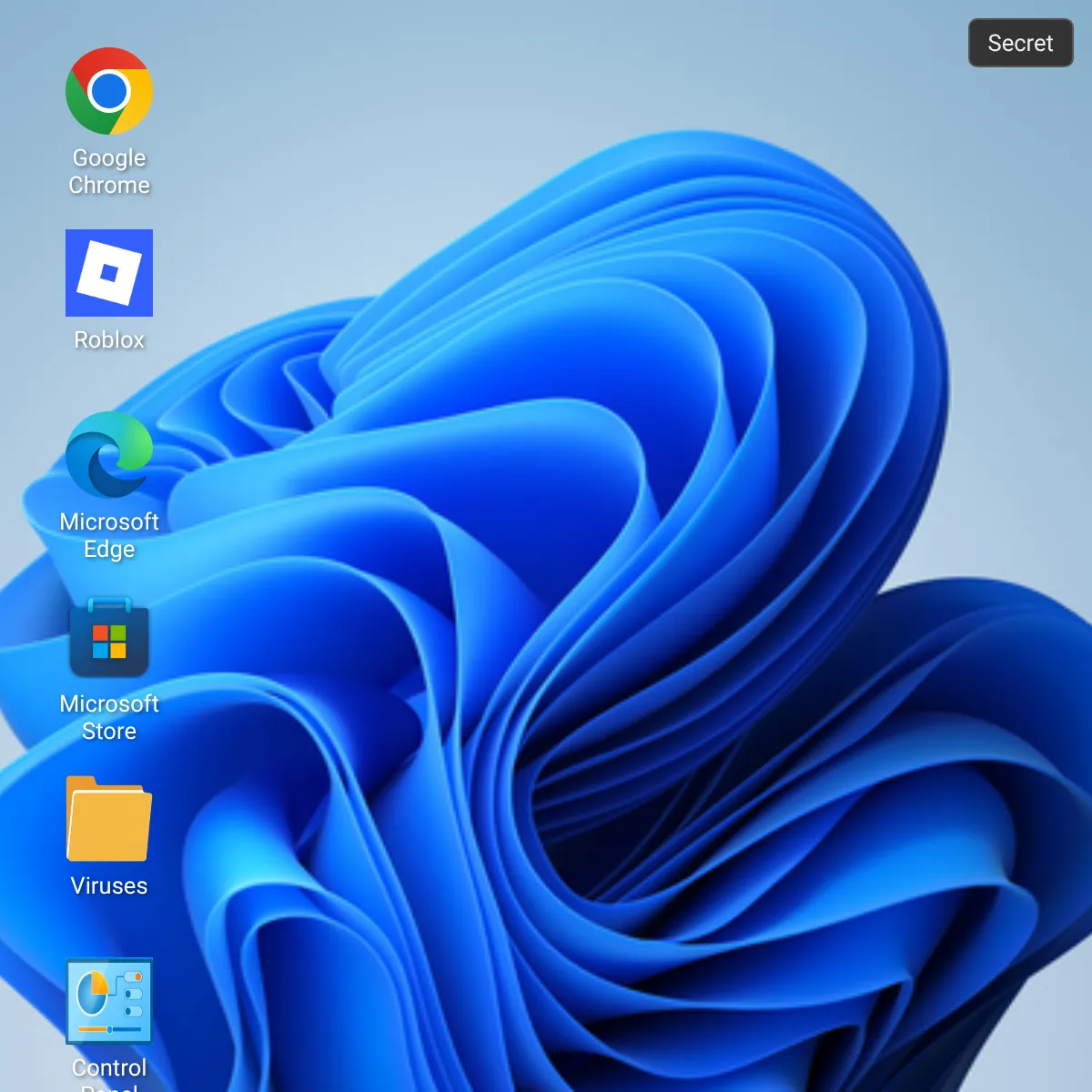The image size is (1092, 1092).
Task: Click the 'Roblox' label under the icon
Action: pyautogui.click(x=109, y=339)
